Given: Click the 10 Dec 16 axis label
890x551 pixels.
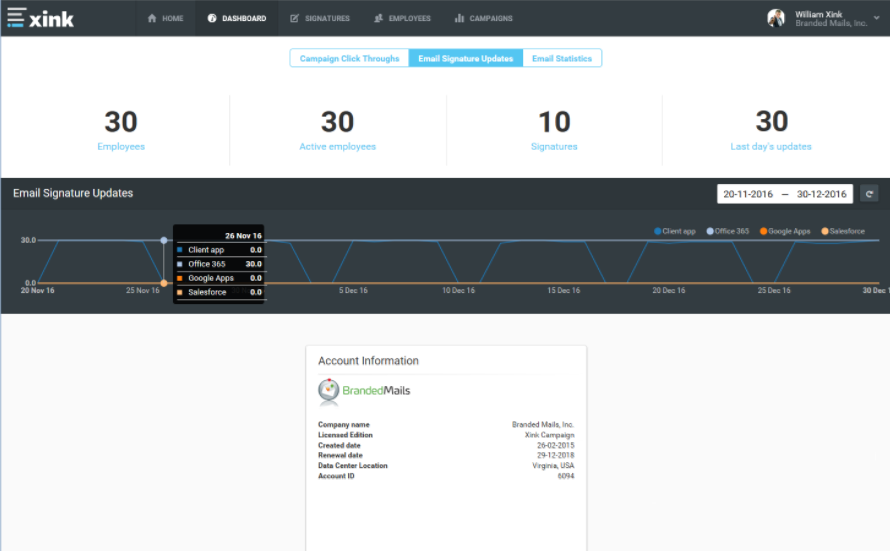Looking at the screenshot, I should pos(459,291).
